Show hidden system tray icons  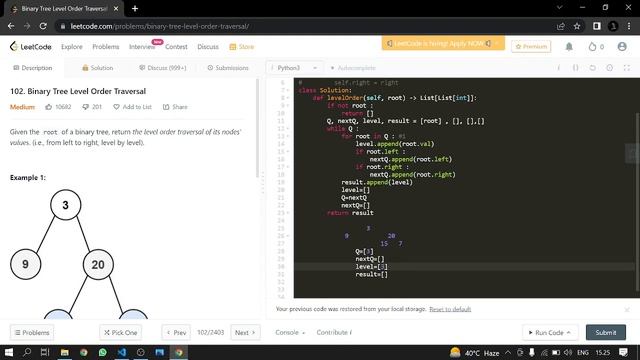click(x=508, y=352)
